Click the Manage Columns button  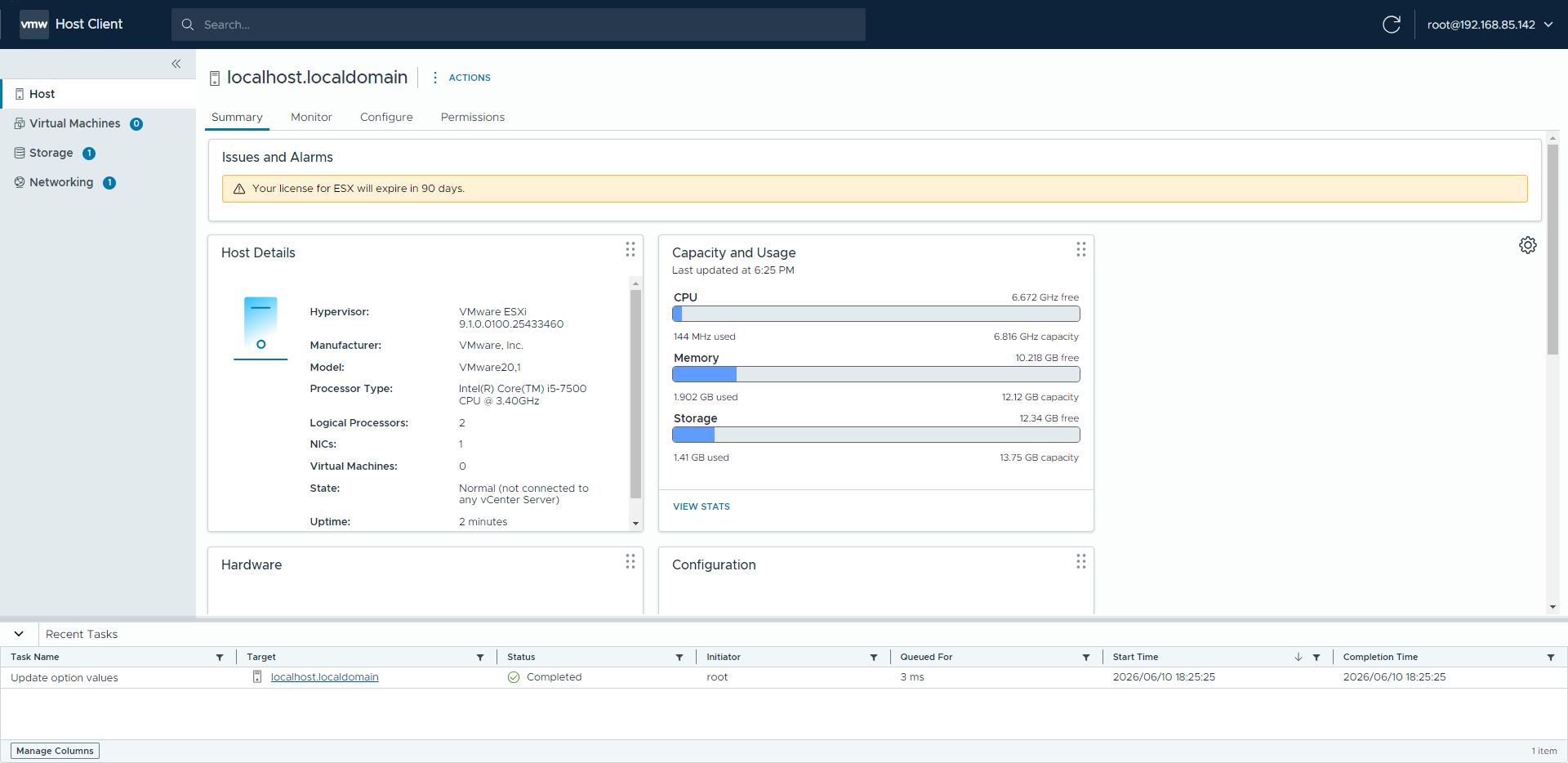point(56,751)
